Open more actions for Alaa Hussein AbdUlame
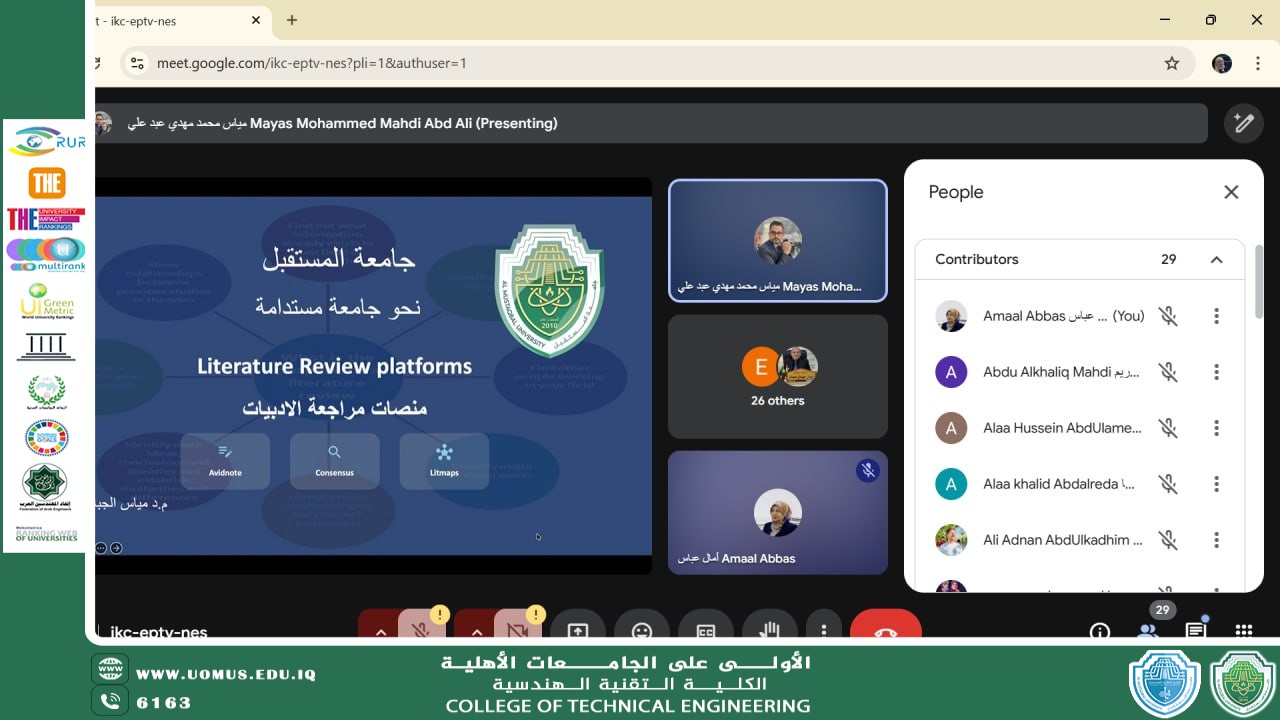 (x=1216, y=428)
